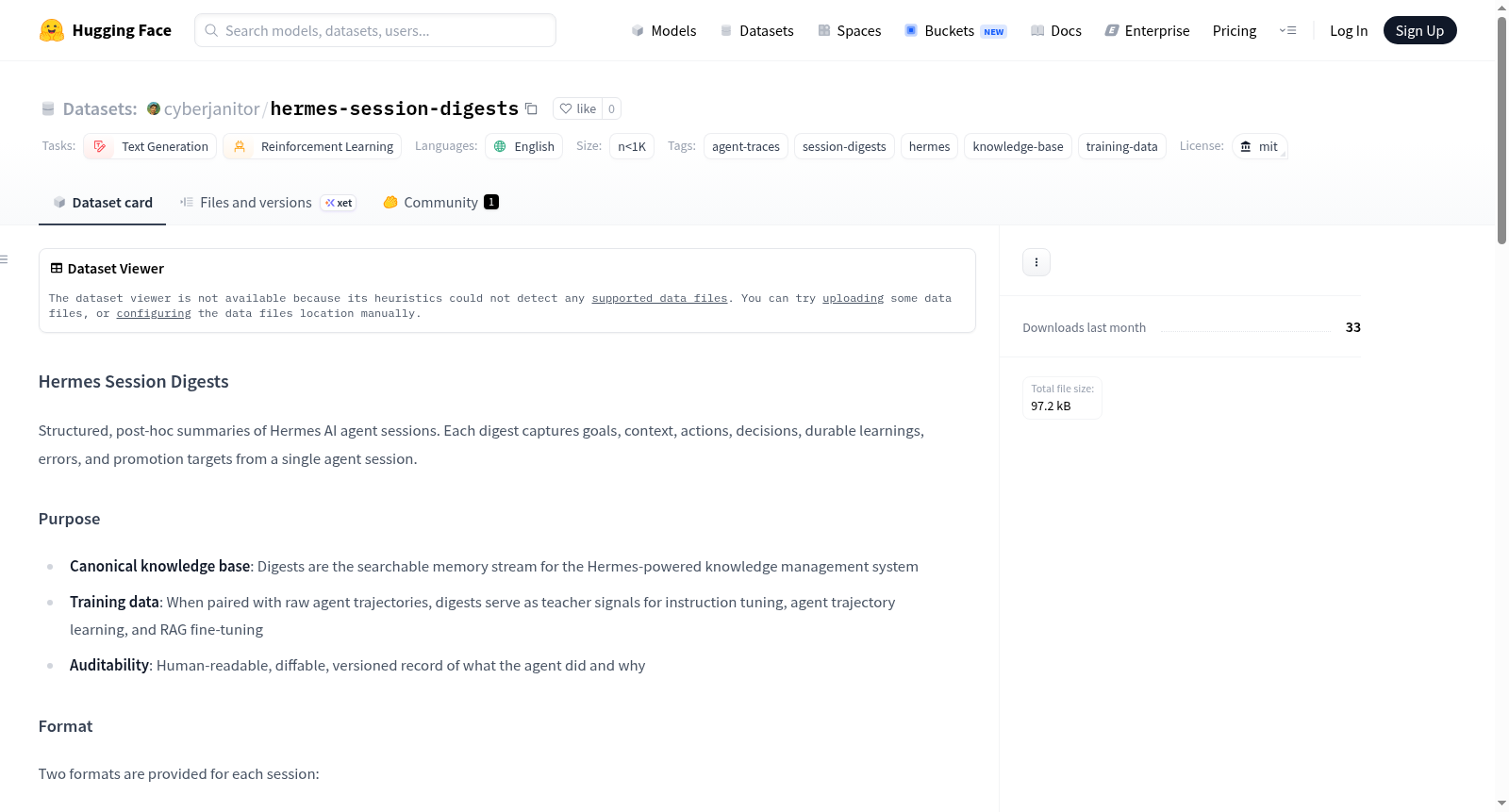This screenshot has height=812, width=1509.
Task: Click the hermes-session-digests dataset title
Action: click(394, 108)
